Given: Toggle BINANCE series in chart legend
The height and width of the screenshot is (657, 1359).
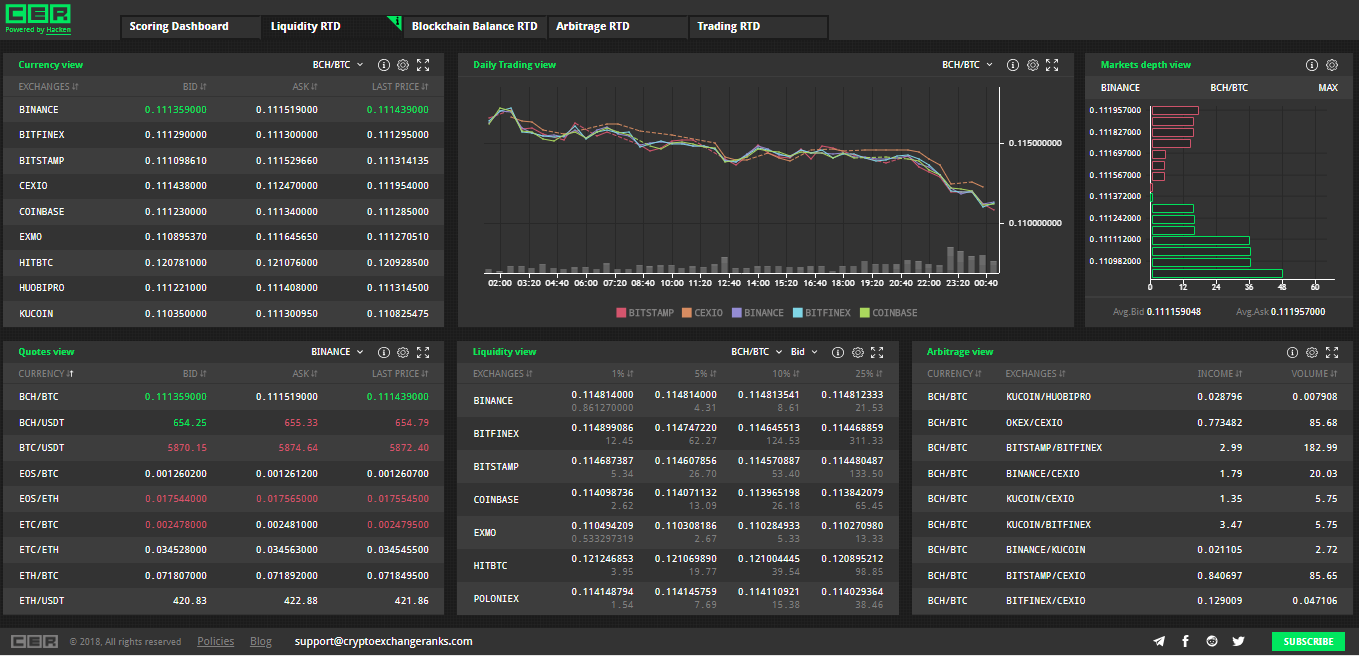Looking at the screenshot, I should [x=758, y=313].
